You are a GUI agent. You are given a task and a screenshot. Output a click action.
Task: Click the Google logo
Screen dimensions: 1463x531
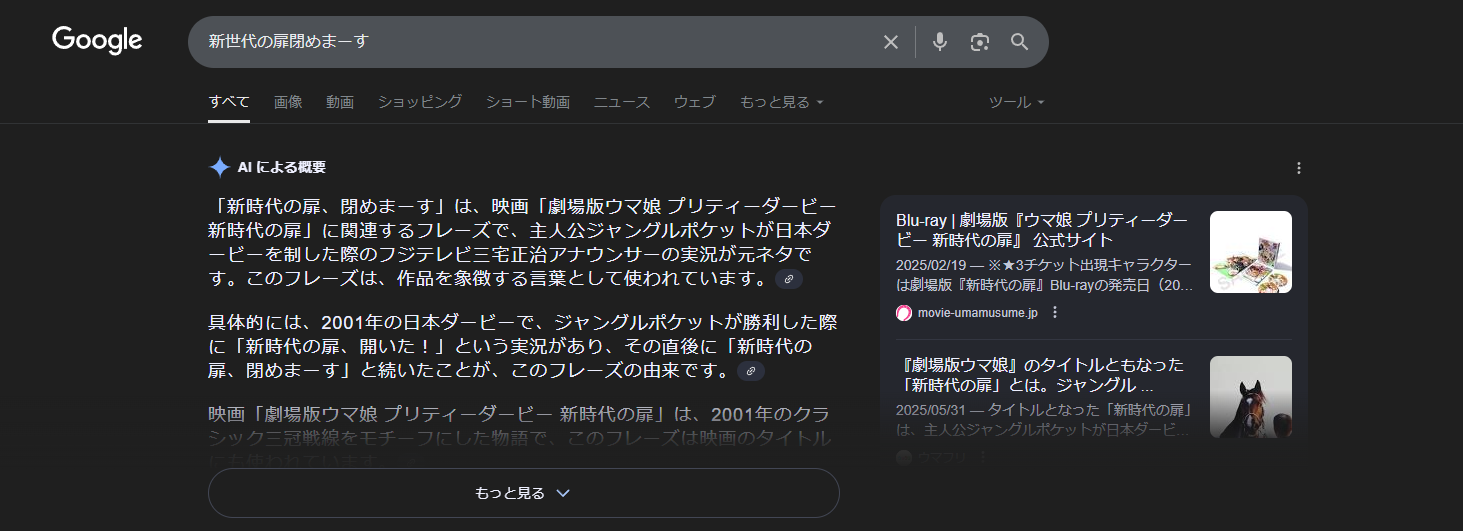(97, 40)
